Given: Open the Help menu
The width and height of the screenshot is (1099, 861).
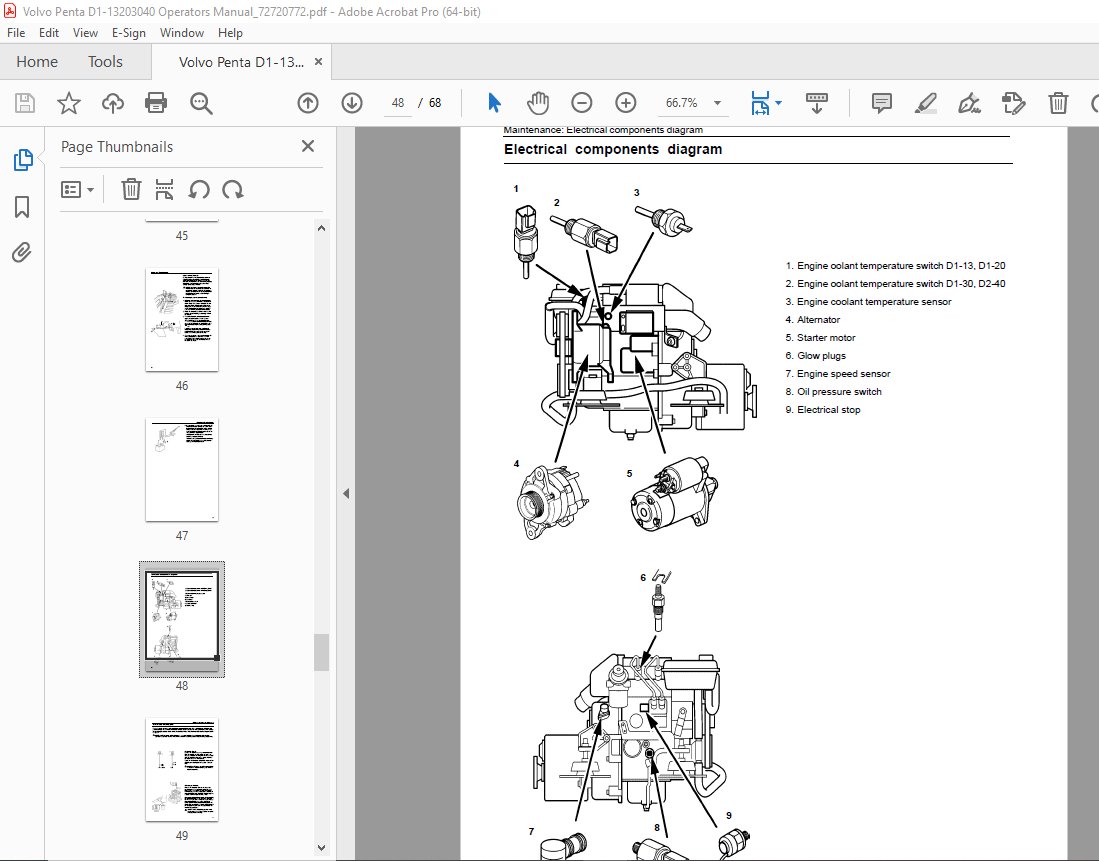Looking at the screenshot, I should 230,33.
